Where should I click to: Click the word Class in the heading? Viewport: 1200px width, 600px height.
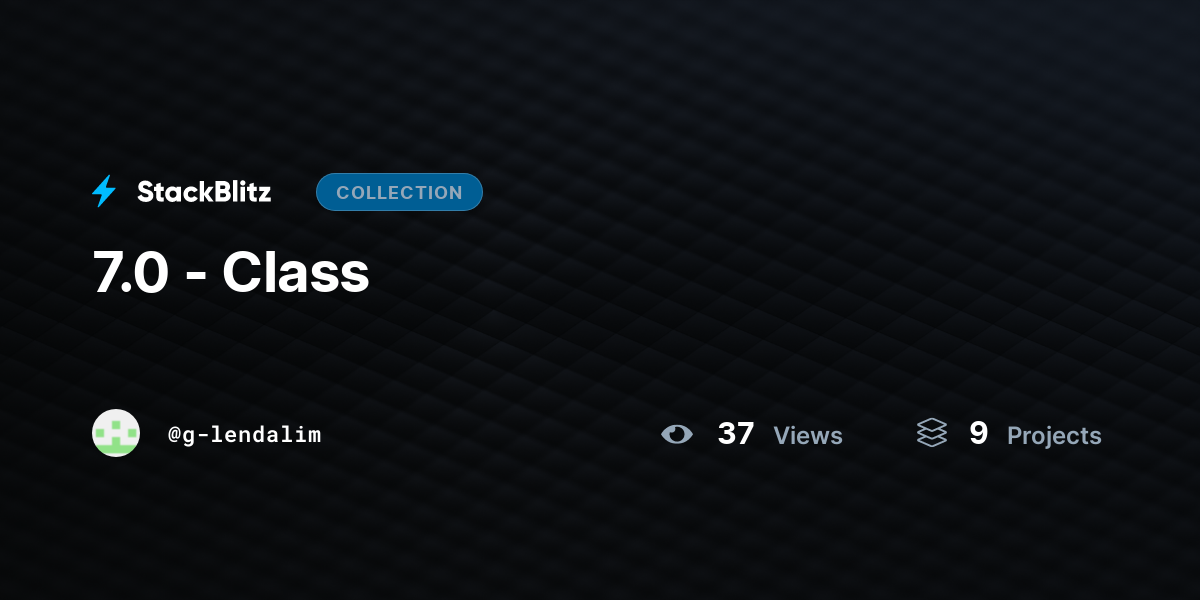click(296, 273)
